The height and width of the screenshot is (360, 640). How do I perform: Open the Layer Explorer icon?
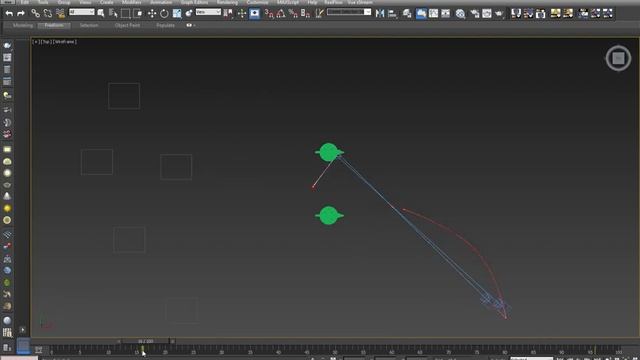(407, 14)
